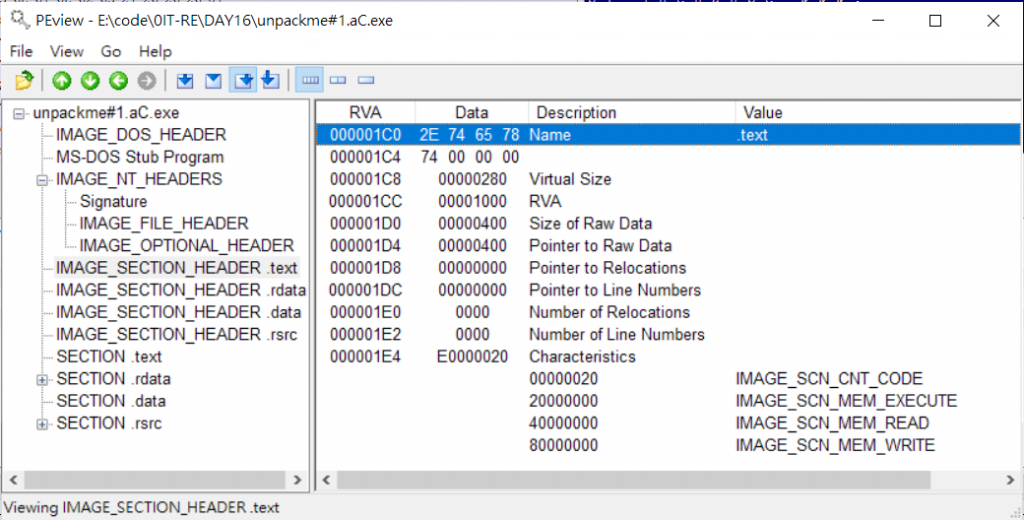Viewport: 1024px width, 520px height.
Task: Click the blue envelope-shaped toolbar icon
Action: pyautogui.click(x=214, y=80)
